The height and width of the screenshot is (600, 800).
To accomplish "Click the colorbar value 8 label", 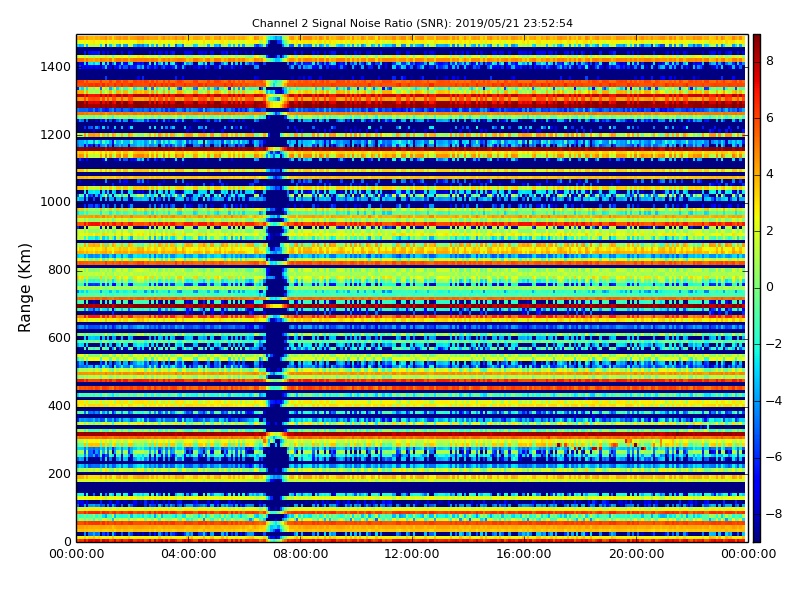I will click(x=770, y=61).
